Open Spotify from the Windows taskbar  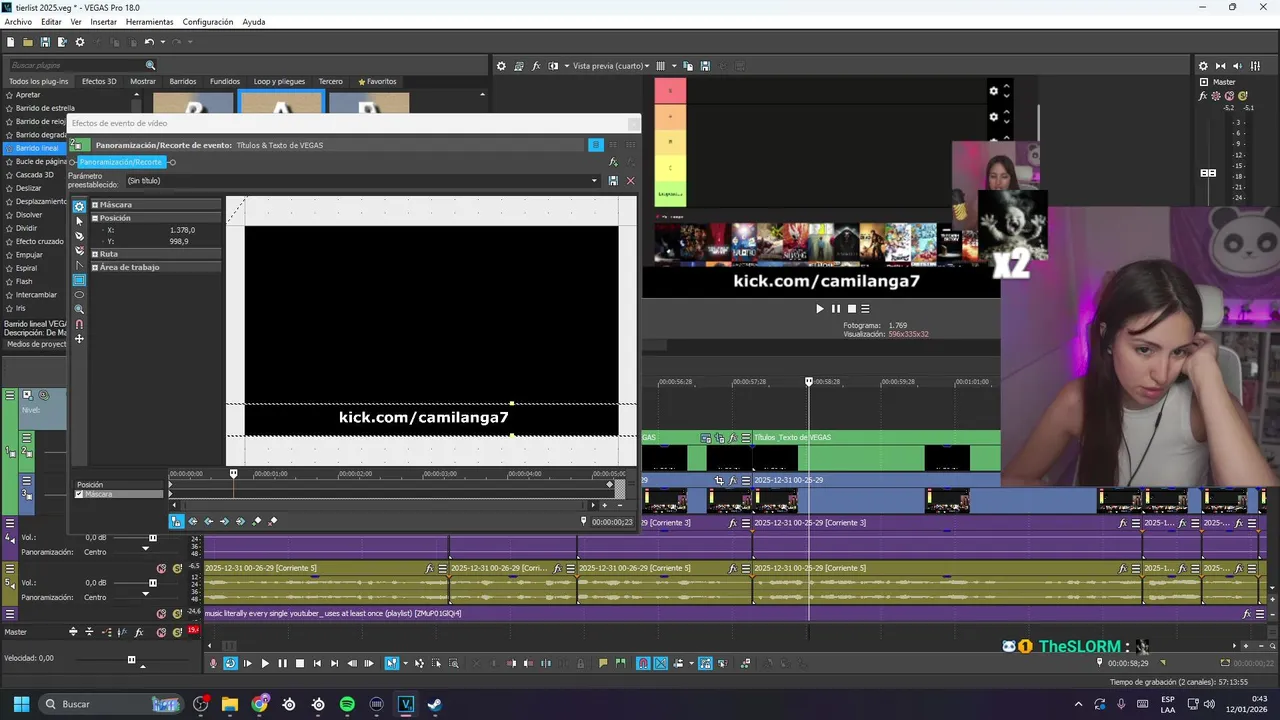tap(347, 704)
